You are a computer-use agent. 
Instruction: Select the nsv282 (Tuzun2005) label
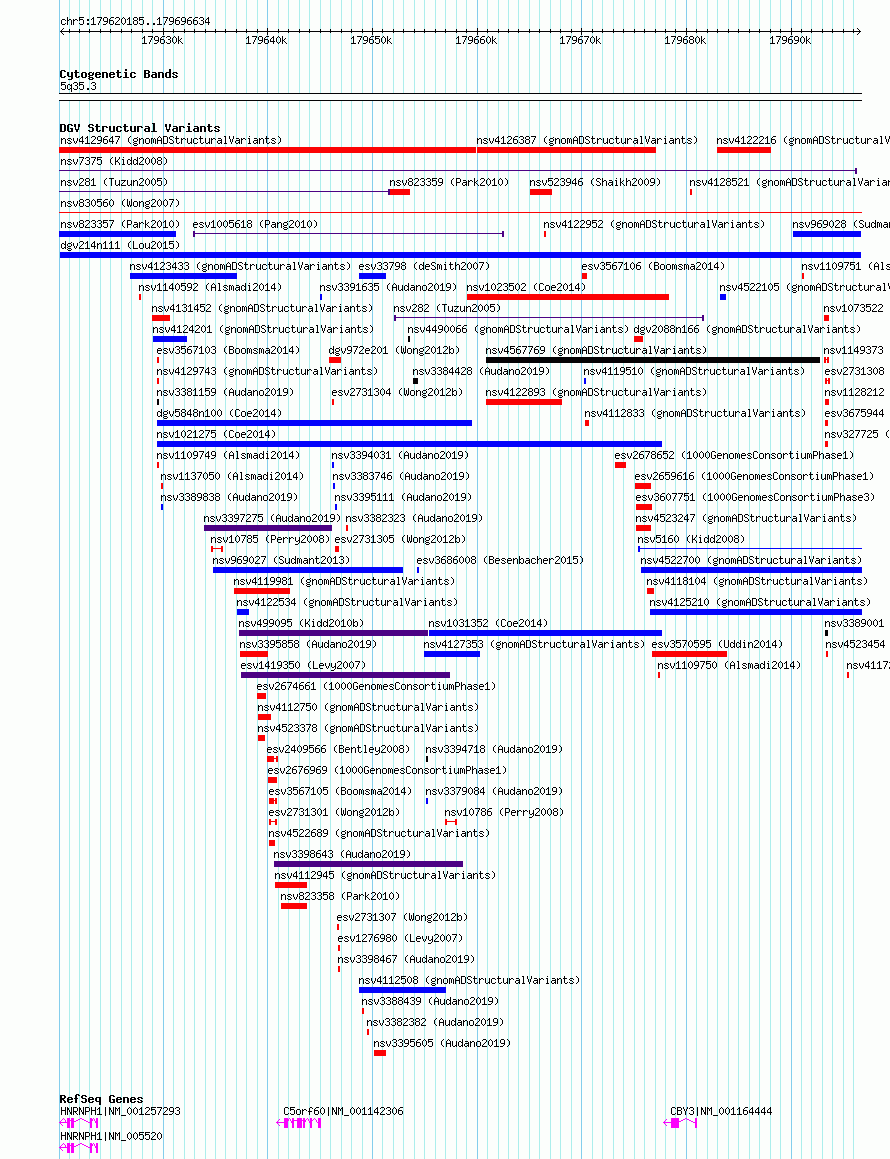click(x=447, y=309)
